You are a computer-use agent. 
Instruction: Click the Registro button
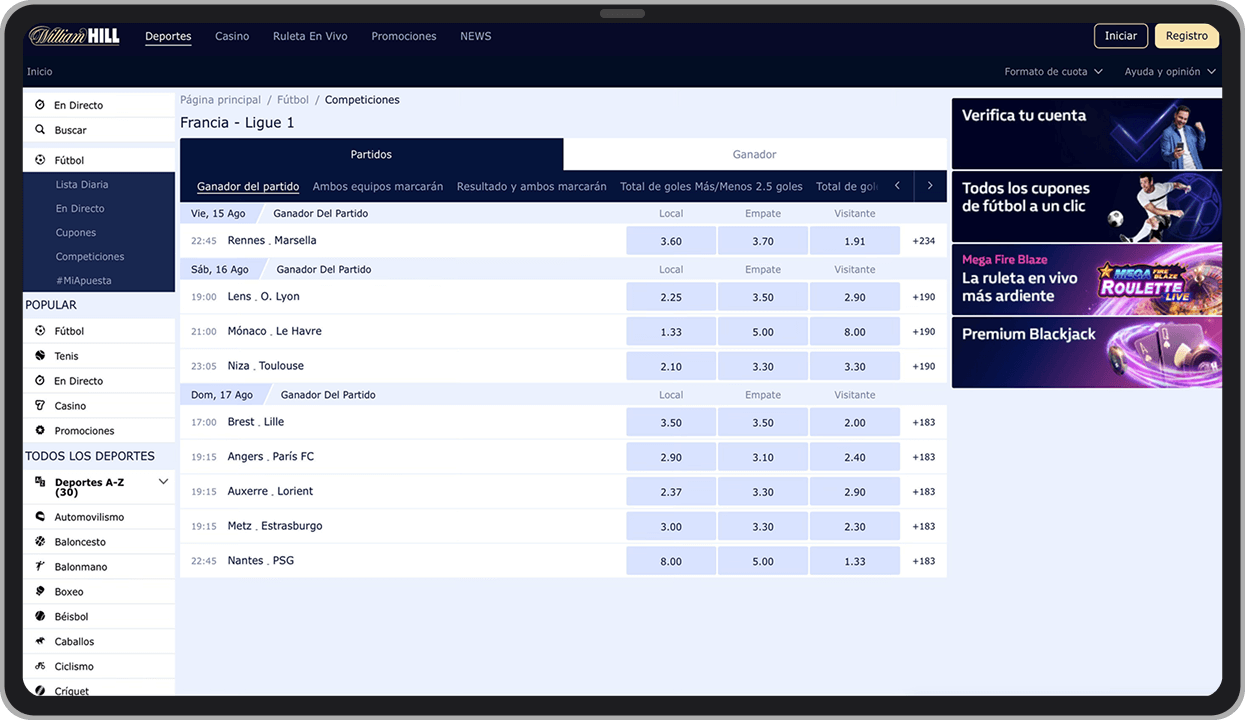1187,36
